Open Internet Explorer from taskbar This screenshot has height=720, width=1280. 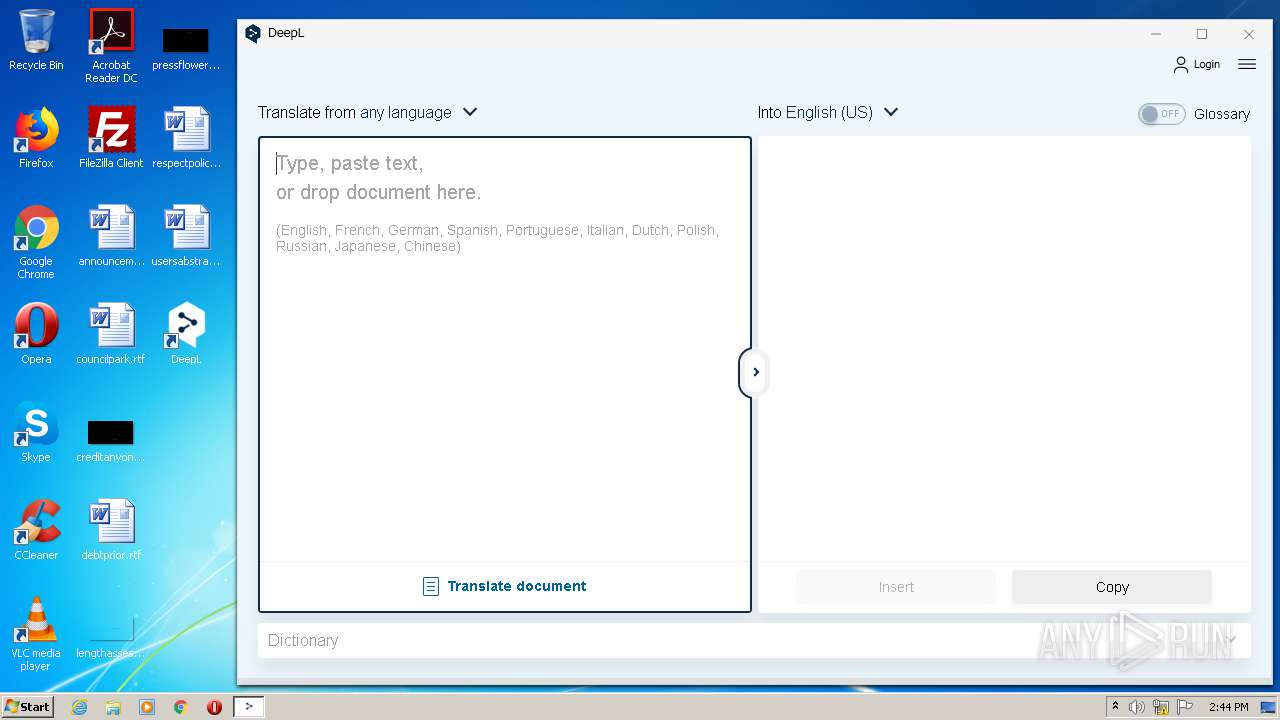coord(79,707)
